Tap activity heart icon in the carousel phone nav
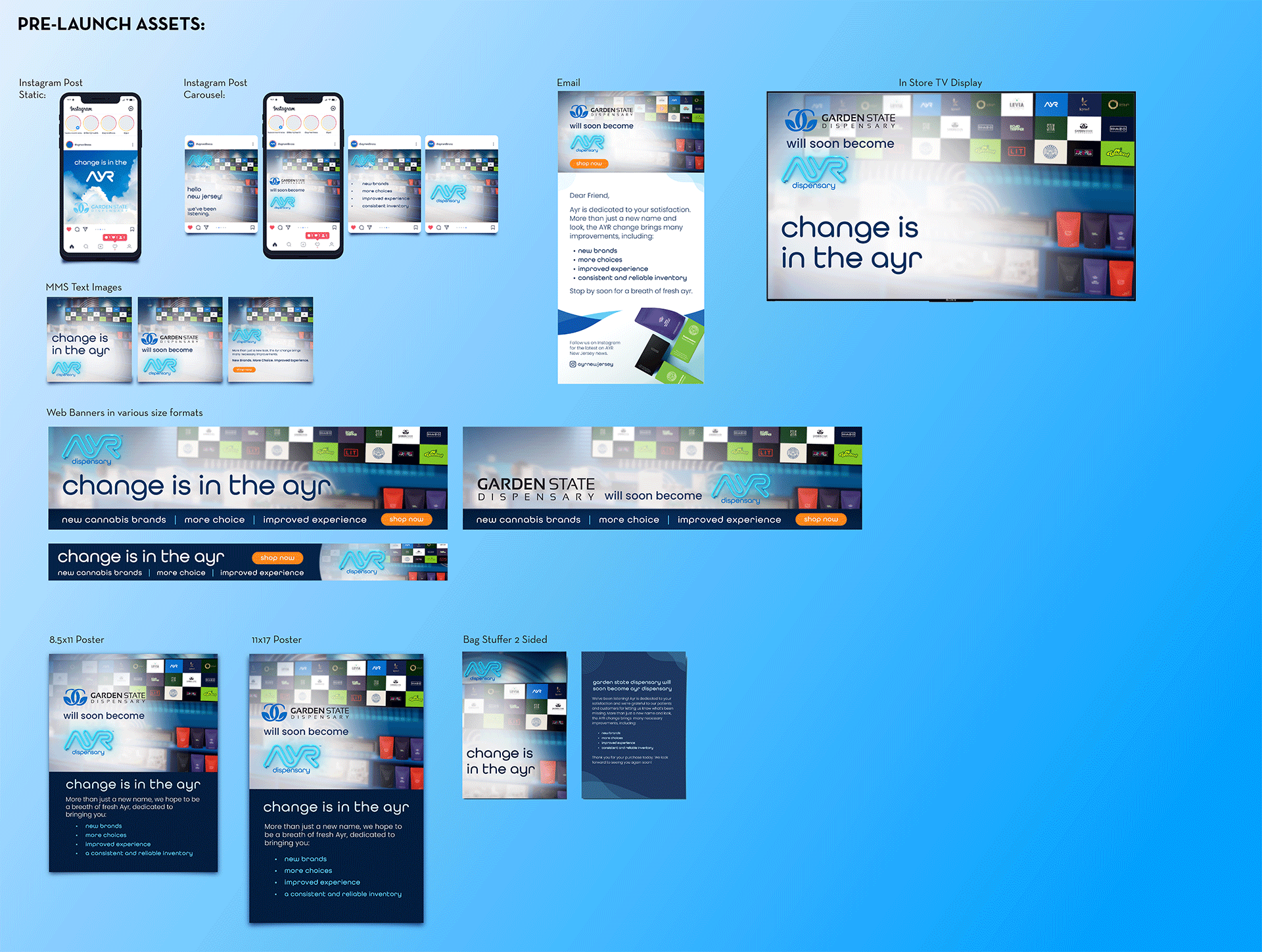The height and width of the screenshot is (952, 1262). (317, 245)
